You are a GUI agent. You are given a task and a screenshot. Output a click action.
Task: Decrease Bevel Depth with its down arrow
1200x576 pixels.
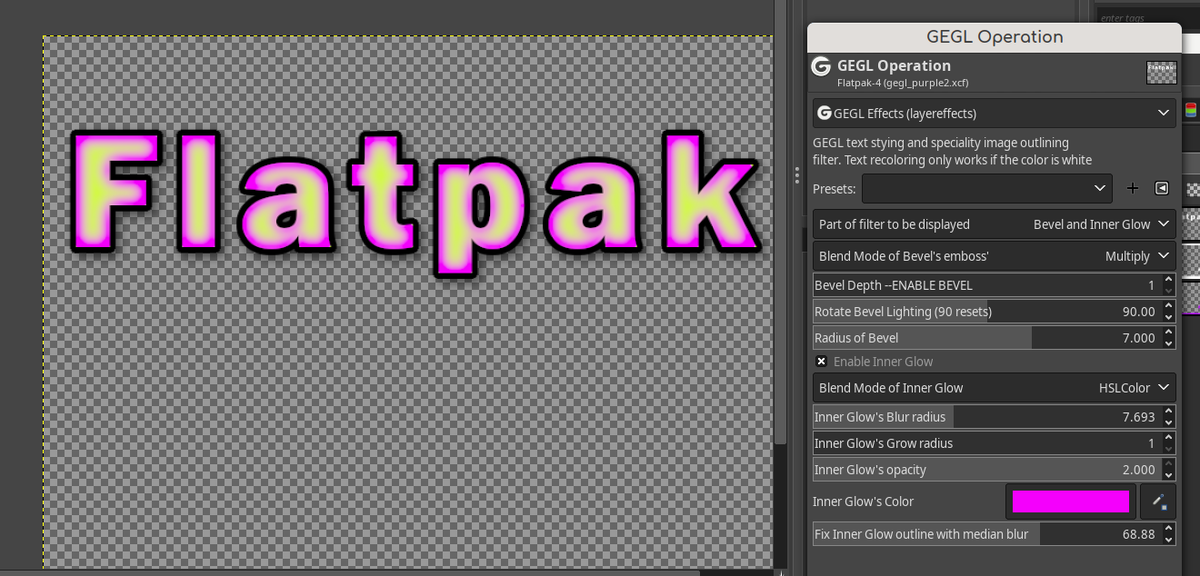pos(1168,291)
